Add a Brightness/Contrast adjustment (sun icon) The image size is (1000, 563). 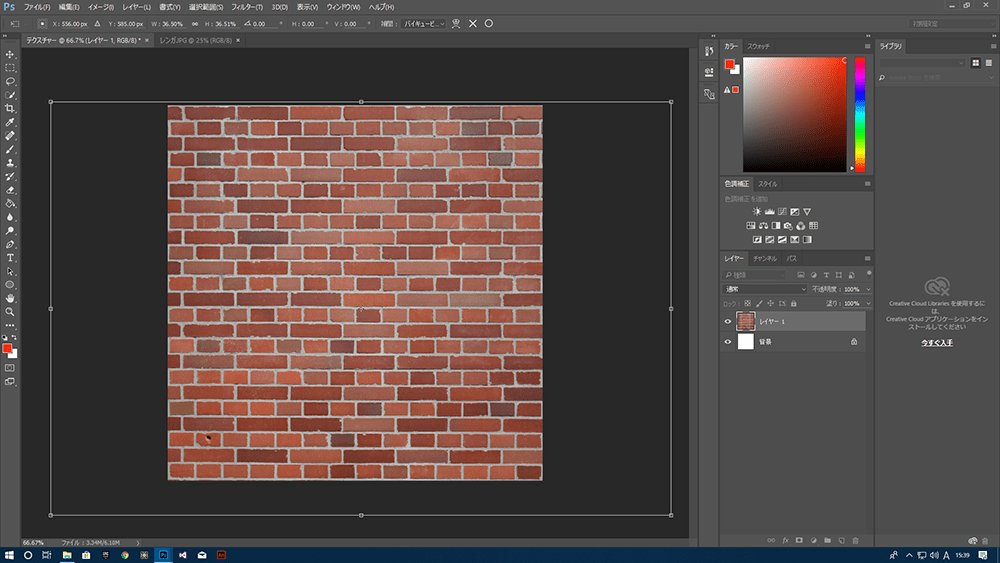point(757,212)
